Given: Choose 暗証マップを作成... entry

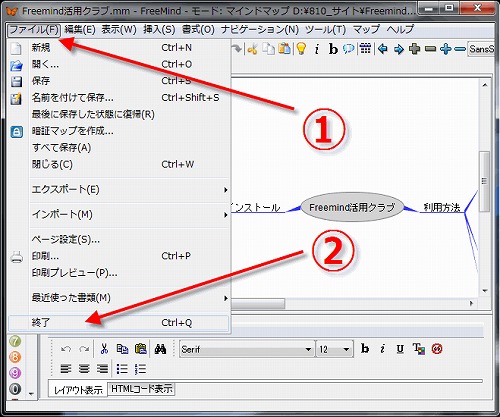Looking at the screenshot, I should click(119, 131).
